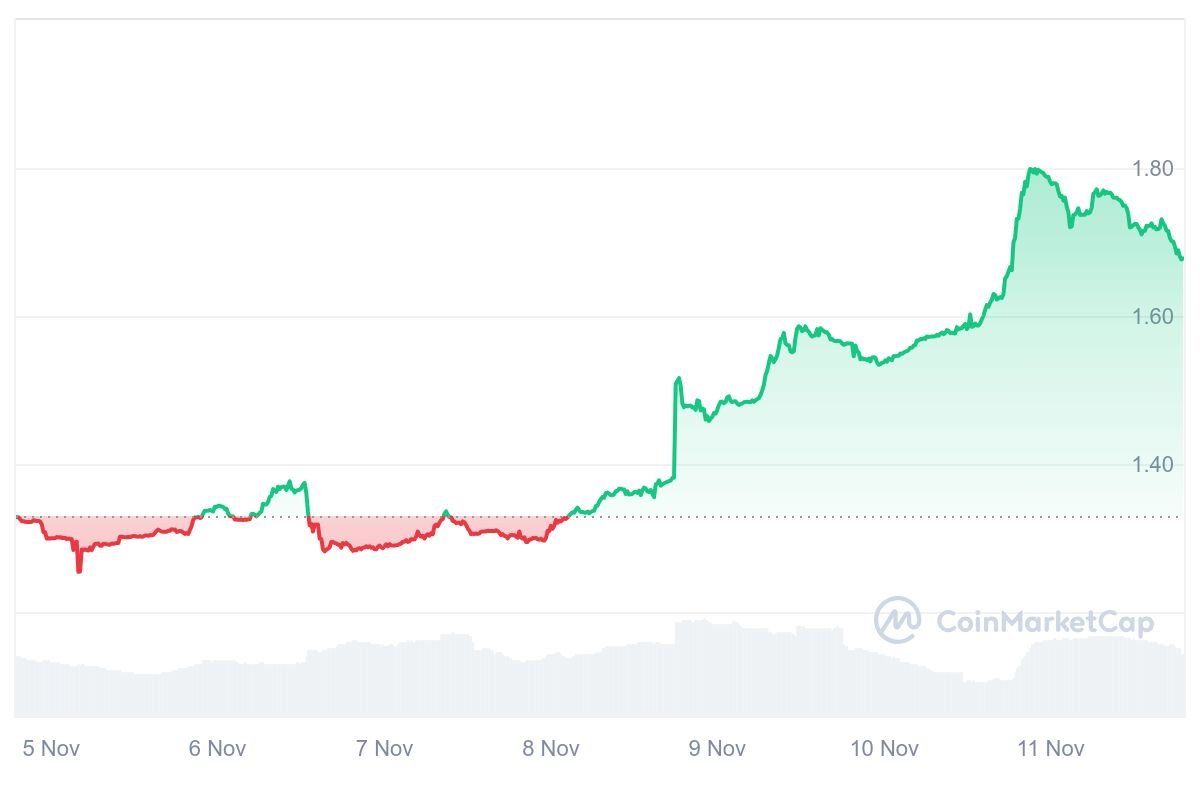
Task: Click the 1.40 price axis label
Action: coord(1152,464)
